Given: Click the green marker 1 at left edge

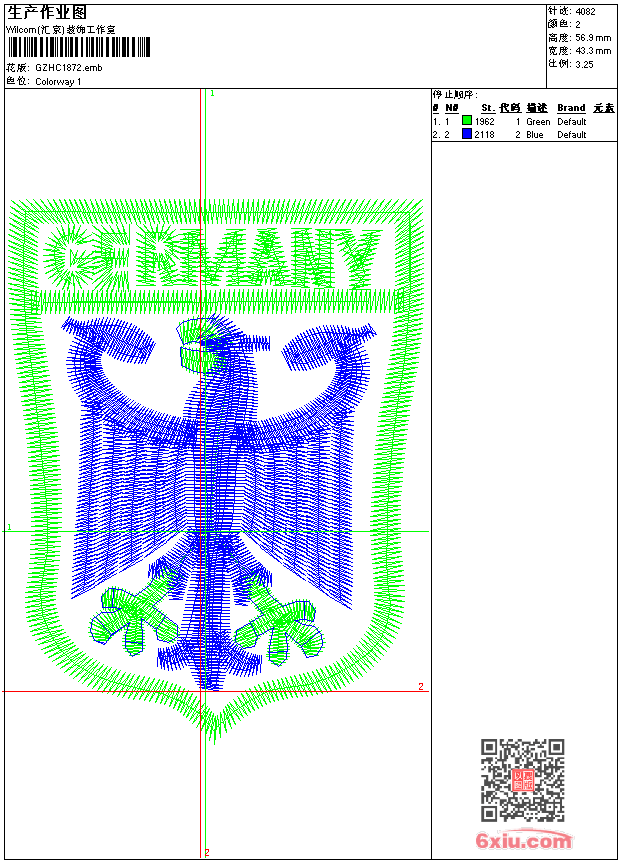Looking at the screenshot, I should point(9,527).
